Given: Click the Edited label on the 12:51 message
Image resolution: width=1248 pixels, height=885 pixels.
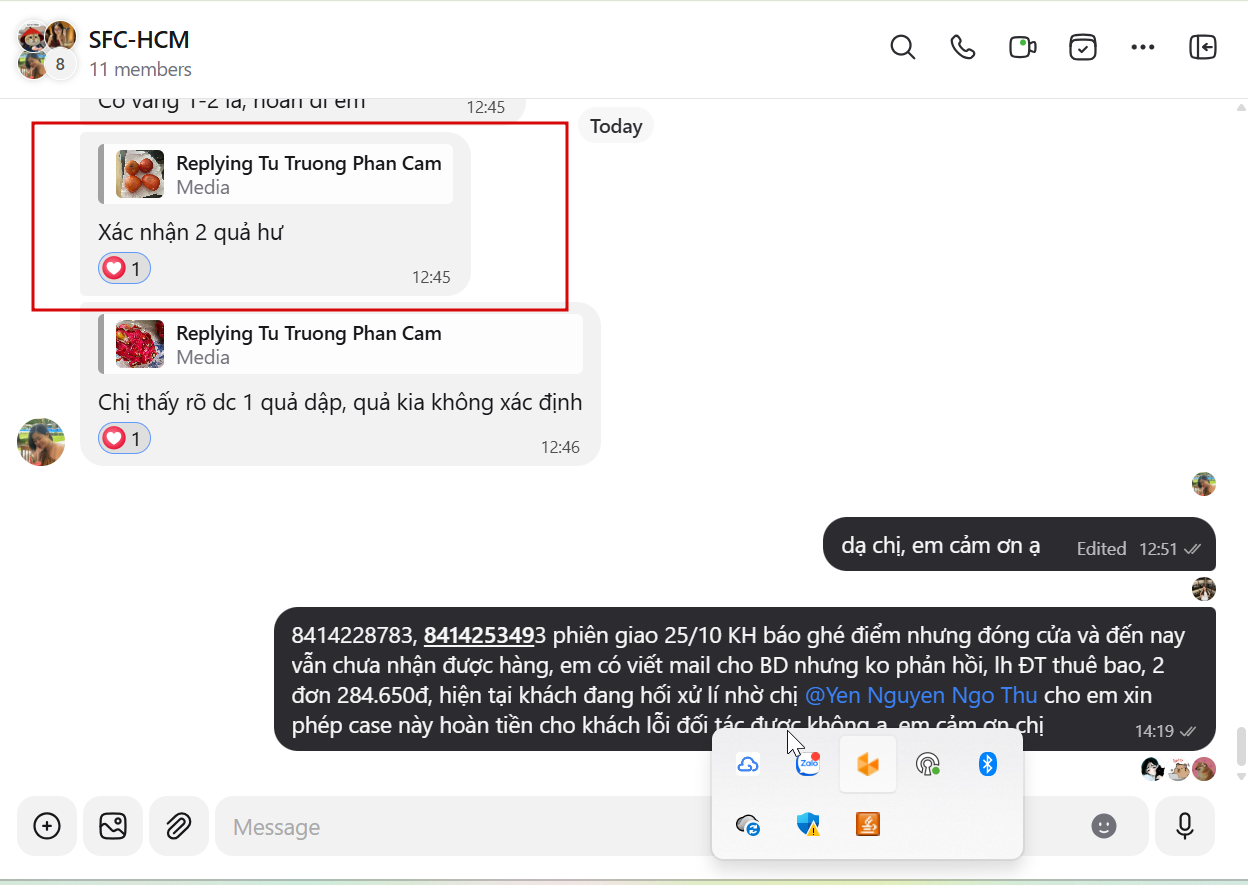Looking at the screenshot, I should (1101, 549).
